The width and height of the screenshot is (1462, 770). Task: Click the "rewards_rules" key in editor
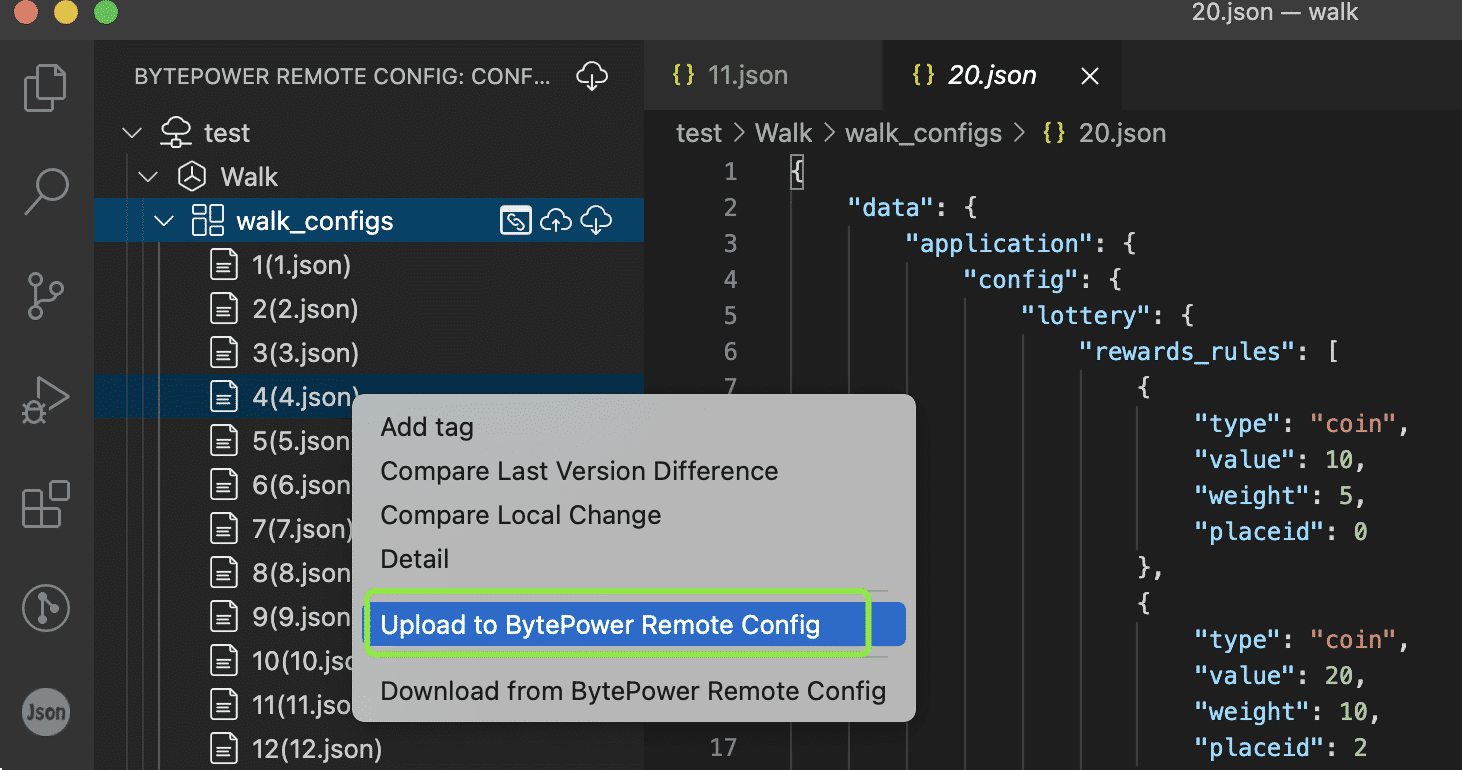tap(1188, 351)
